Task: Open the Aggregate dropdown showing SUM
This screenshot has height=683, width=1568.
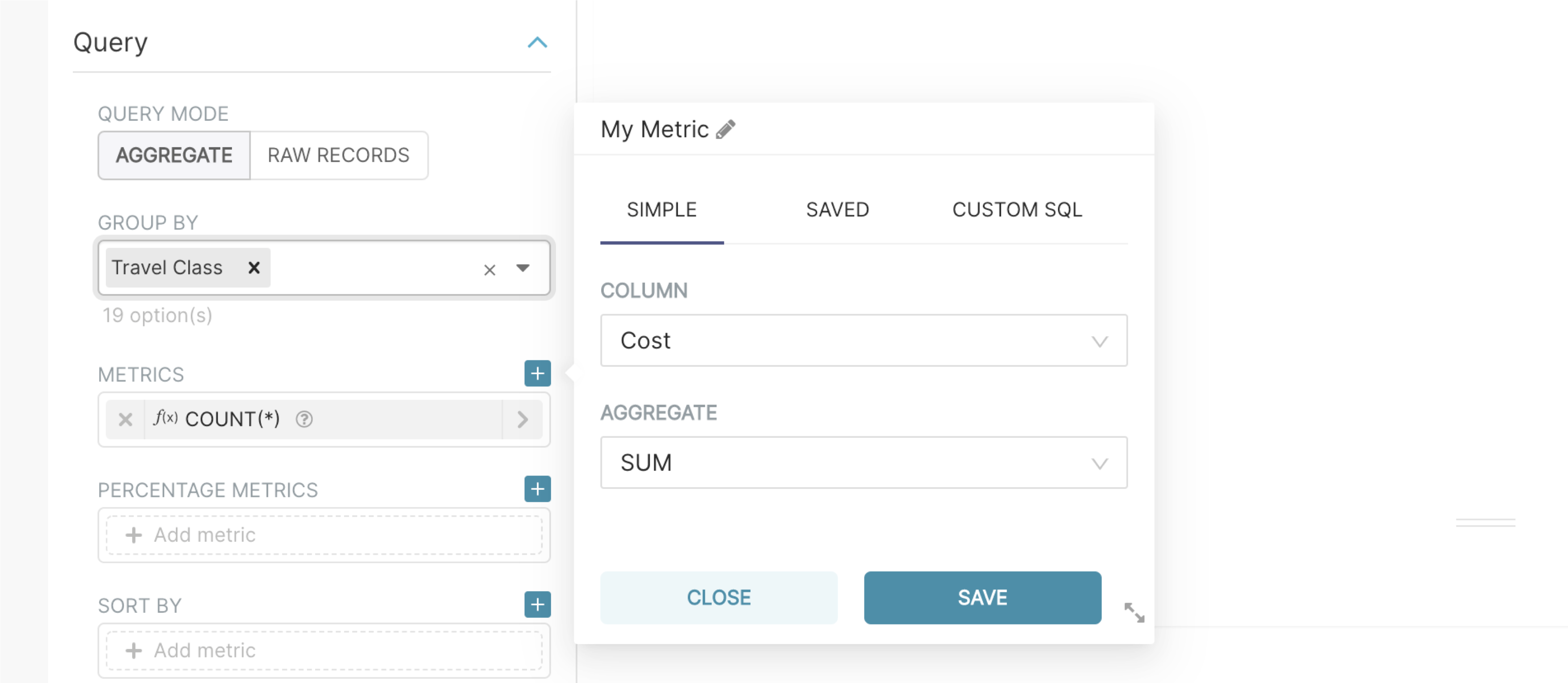Action: [863, 462]
